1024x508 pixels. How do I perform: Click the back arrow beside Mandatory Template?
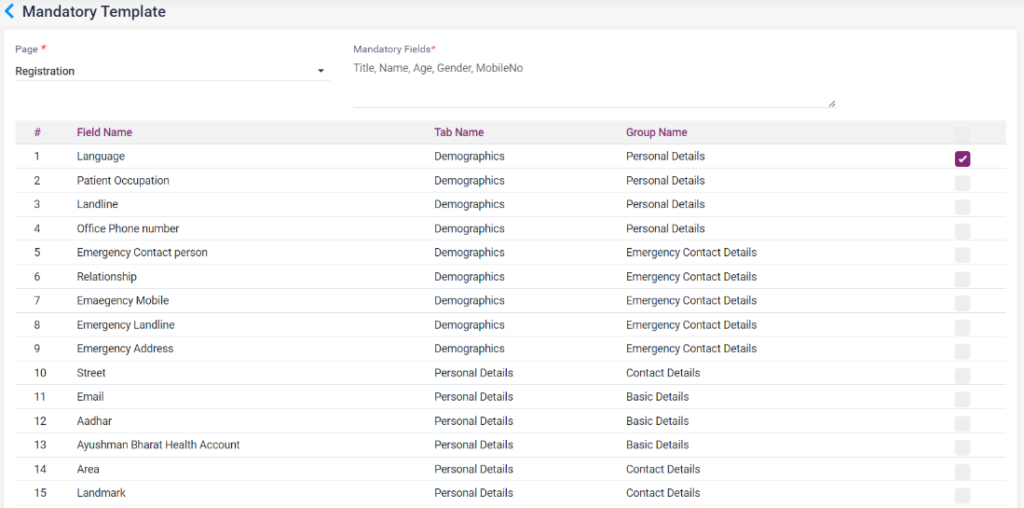click(x=10, y=12)
